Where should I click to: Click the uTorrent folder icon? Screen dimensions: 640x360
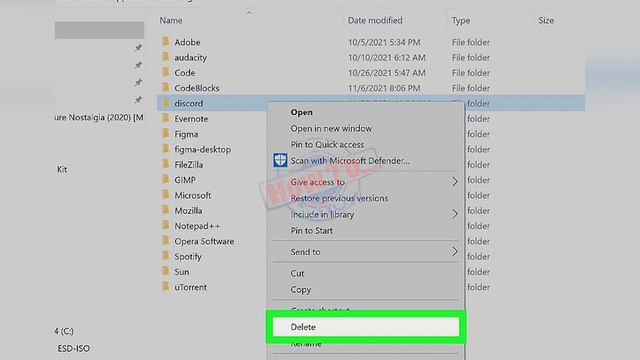click(165, 287)
